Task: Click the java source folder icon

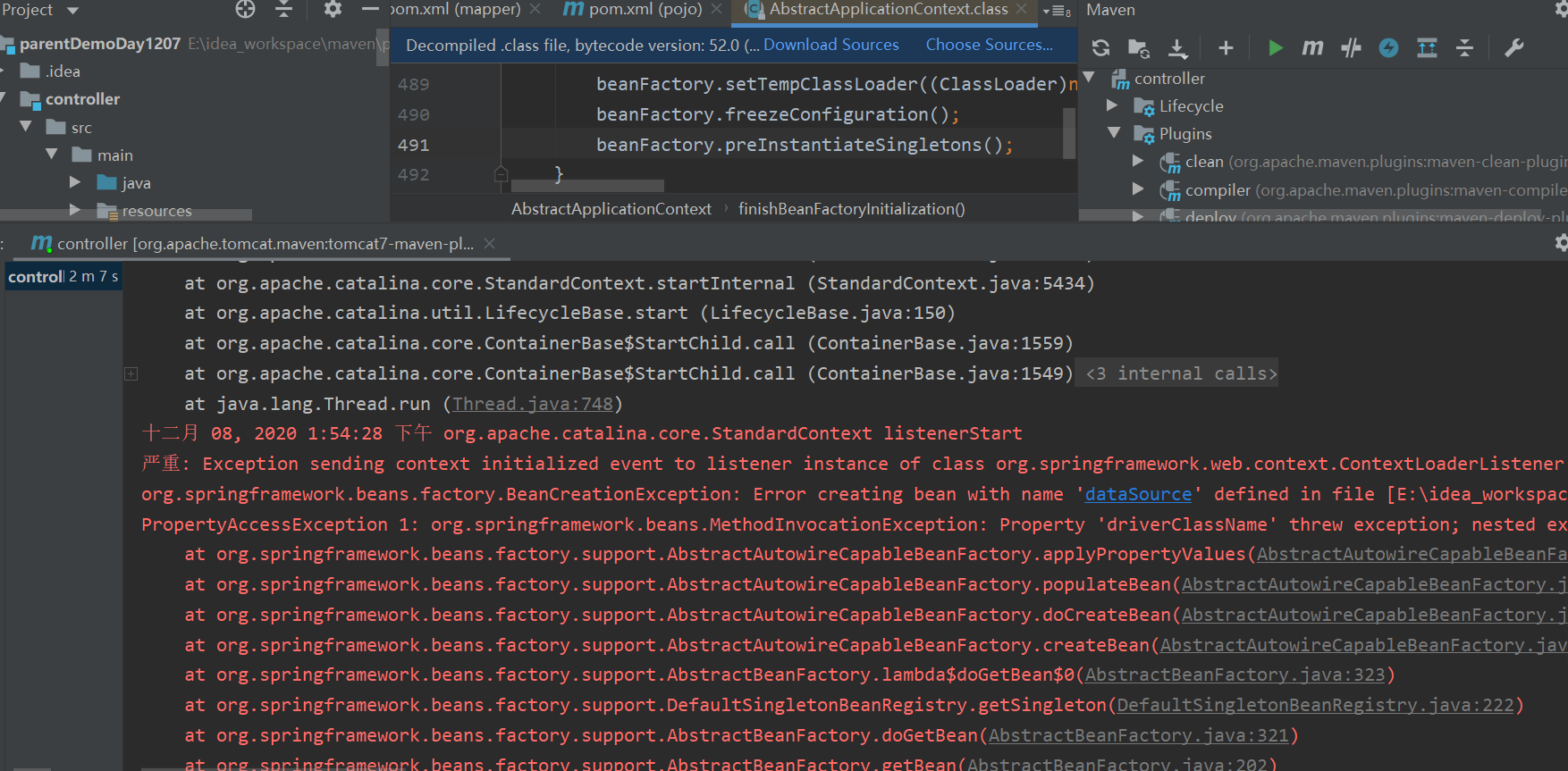Action: [x=107, y=182]
